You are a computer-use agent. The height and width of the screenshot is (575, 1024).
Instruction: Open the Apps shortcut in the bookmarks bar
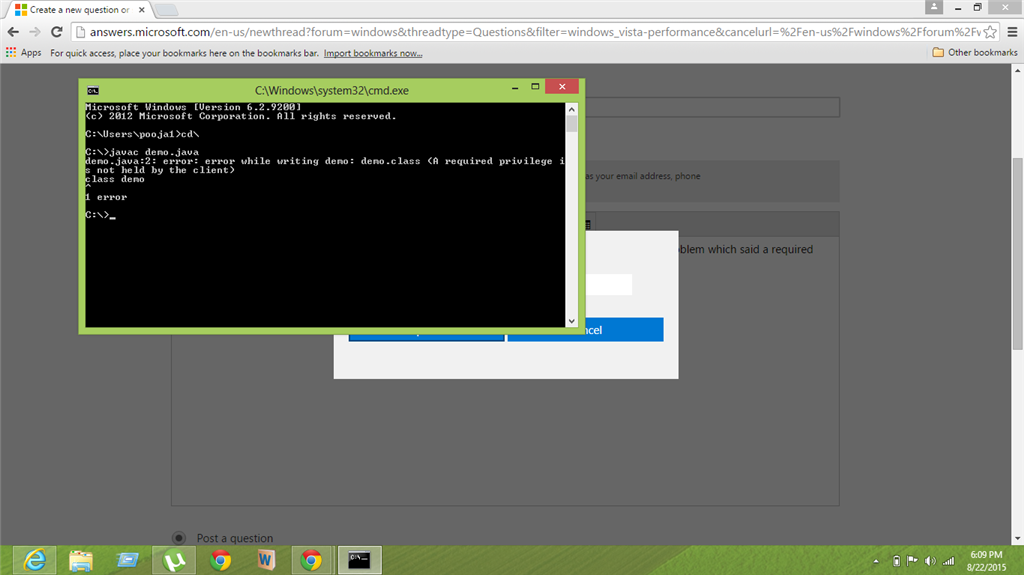24,52
